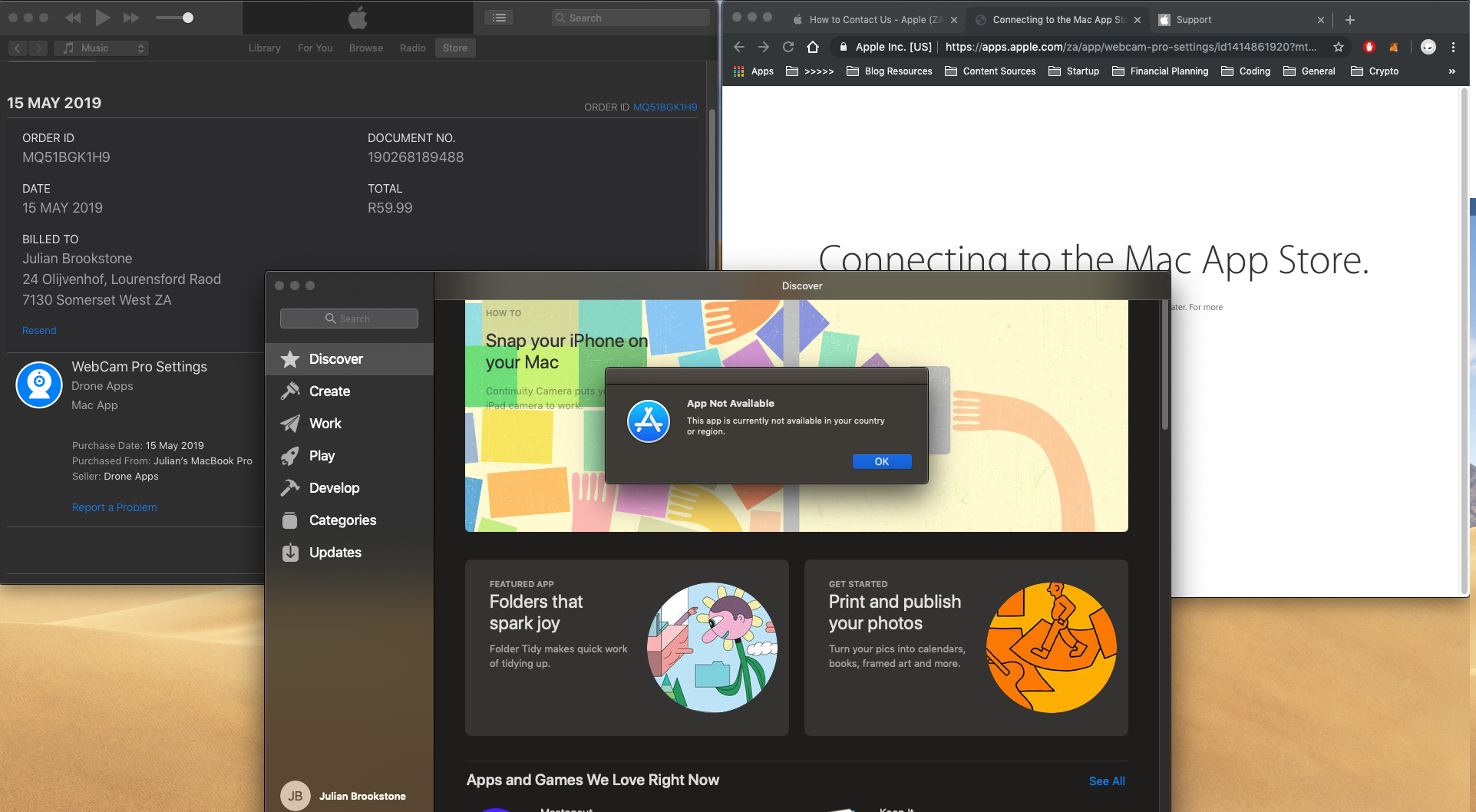Switch to iTunes Browse tab
The height and width of the screenshot is (812, 1476).
pos(366,48)
